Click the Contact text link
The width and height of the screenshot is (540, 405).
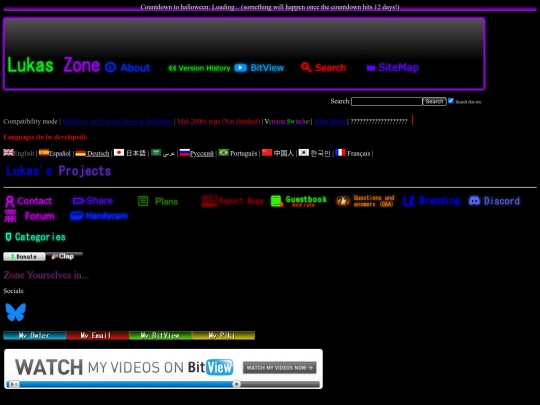[34, 201]
